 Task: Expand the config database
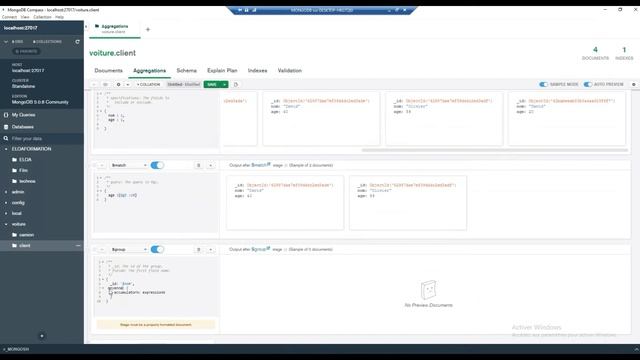point(6,202)
